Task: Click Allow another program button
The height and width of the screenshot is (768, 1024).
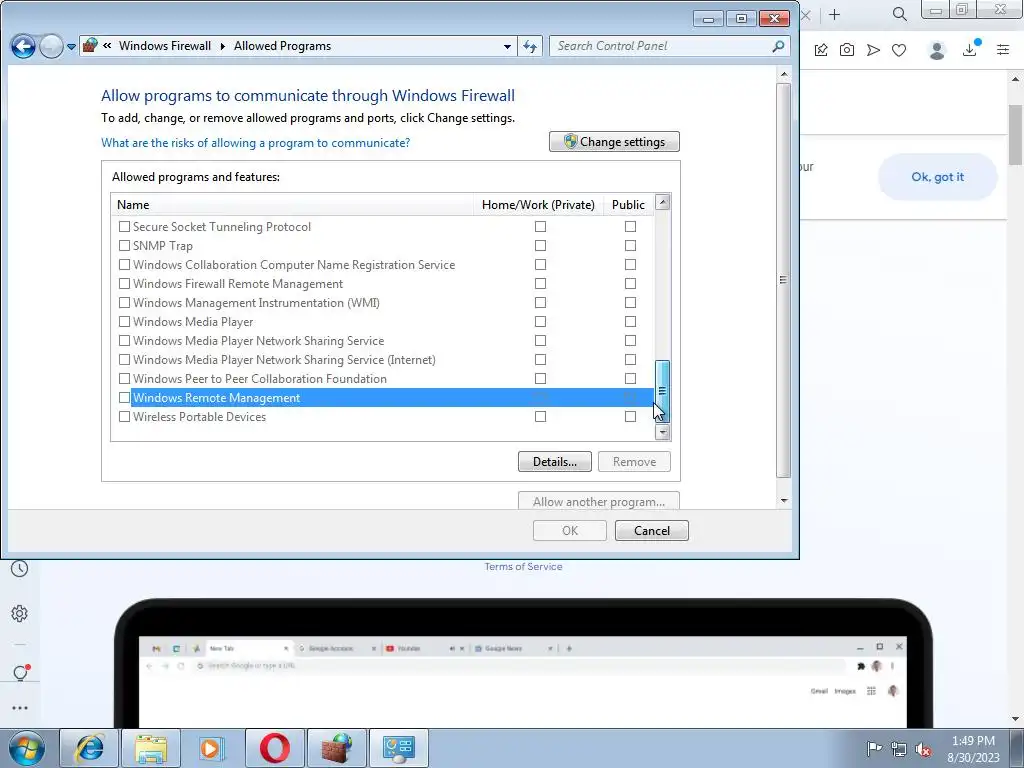Action: tap(599, 501)
